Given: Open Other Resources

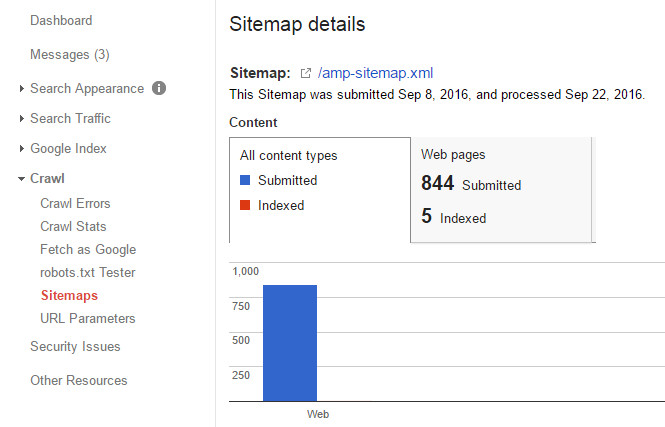Looking at the screenshot, I should pyautogui.click(x=79, y=380).
